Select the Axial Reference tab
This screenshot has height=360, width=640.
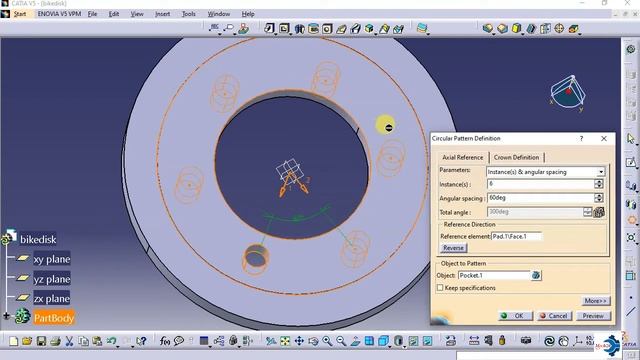pyautogui.click(x=462, y=158)
